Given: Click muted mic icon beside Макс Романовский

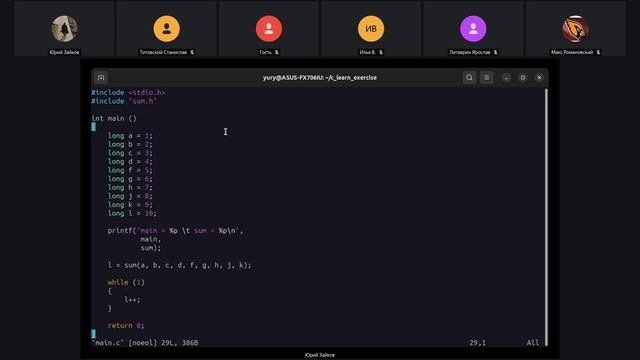Looking at the screenshot, I should pos(598,52).
